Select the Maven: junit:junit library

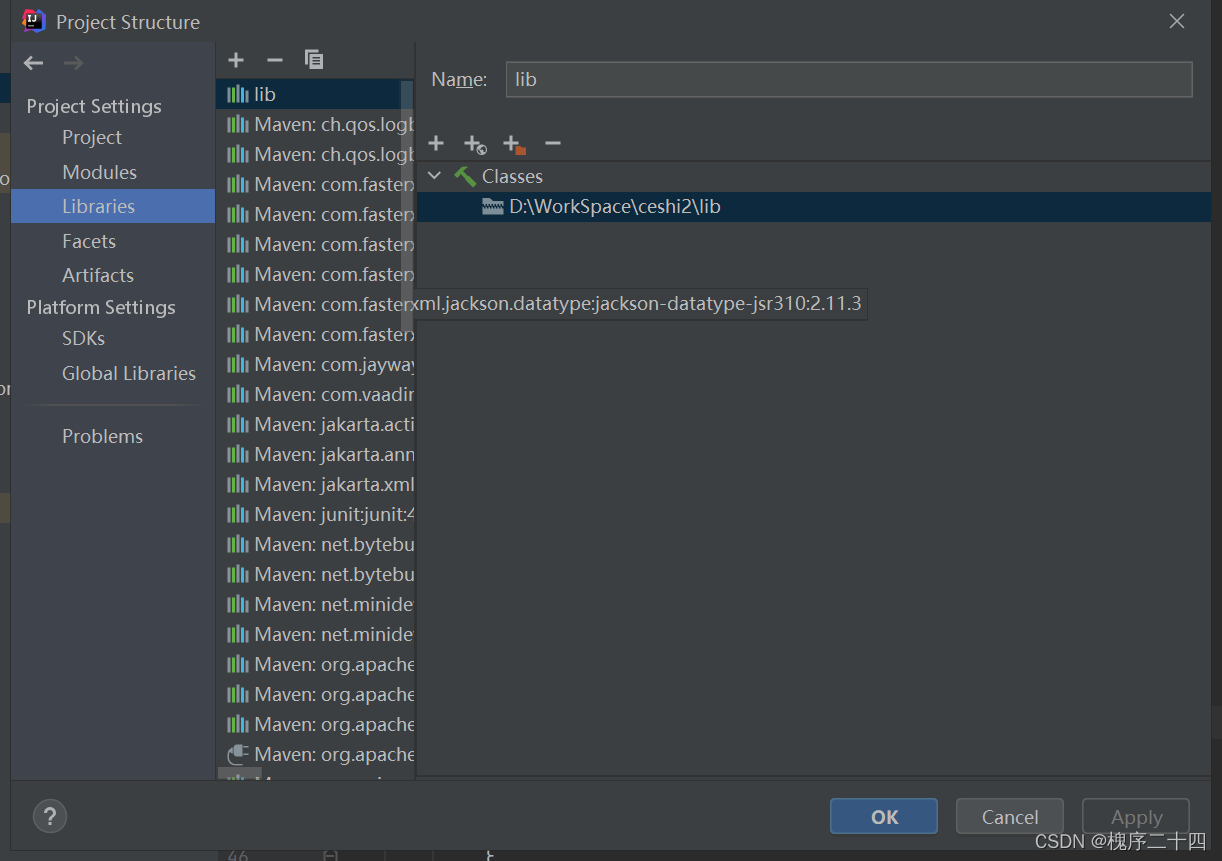[x=315, y=514]
